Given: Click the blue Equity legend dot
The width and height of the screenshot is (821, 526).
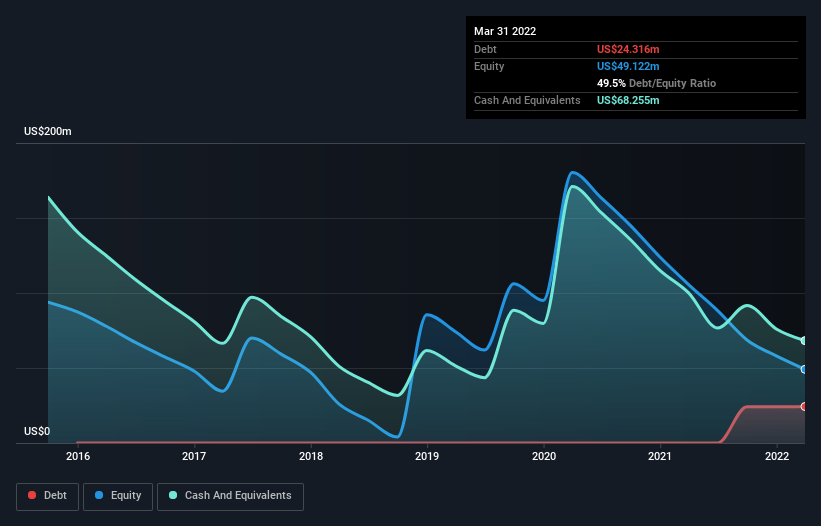Looking at the screenshot, I should pyautogui.click(x=99, y=495).
